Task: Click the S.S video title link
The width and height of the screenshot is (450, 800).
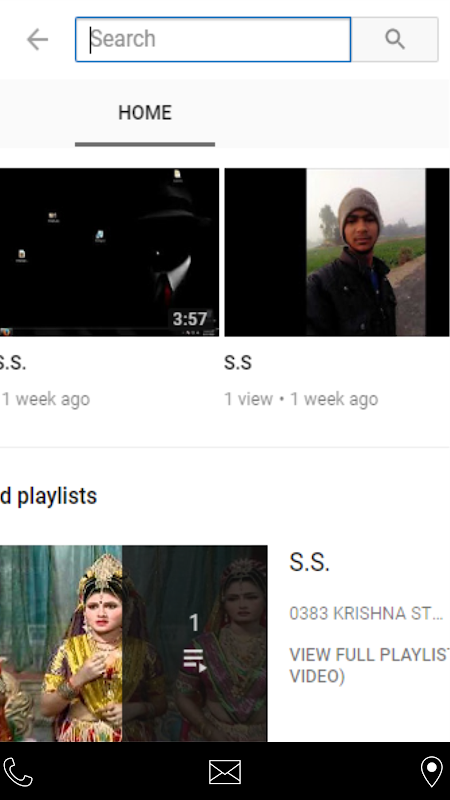Action: (238, 363)
